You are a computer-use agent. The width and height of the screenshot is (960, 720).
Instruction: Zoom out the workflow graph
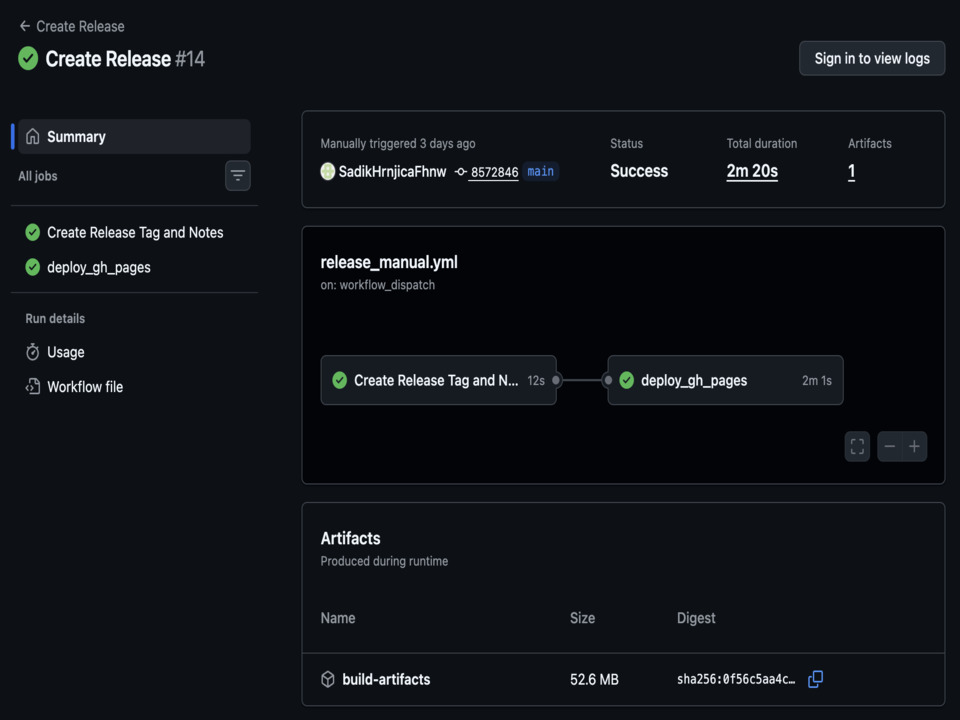coord(890,446)
